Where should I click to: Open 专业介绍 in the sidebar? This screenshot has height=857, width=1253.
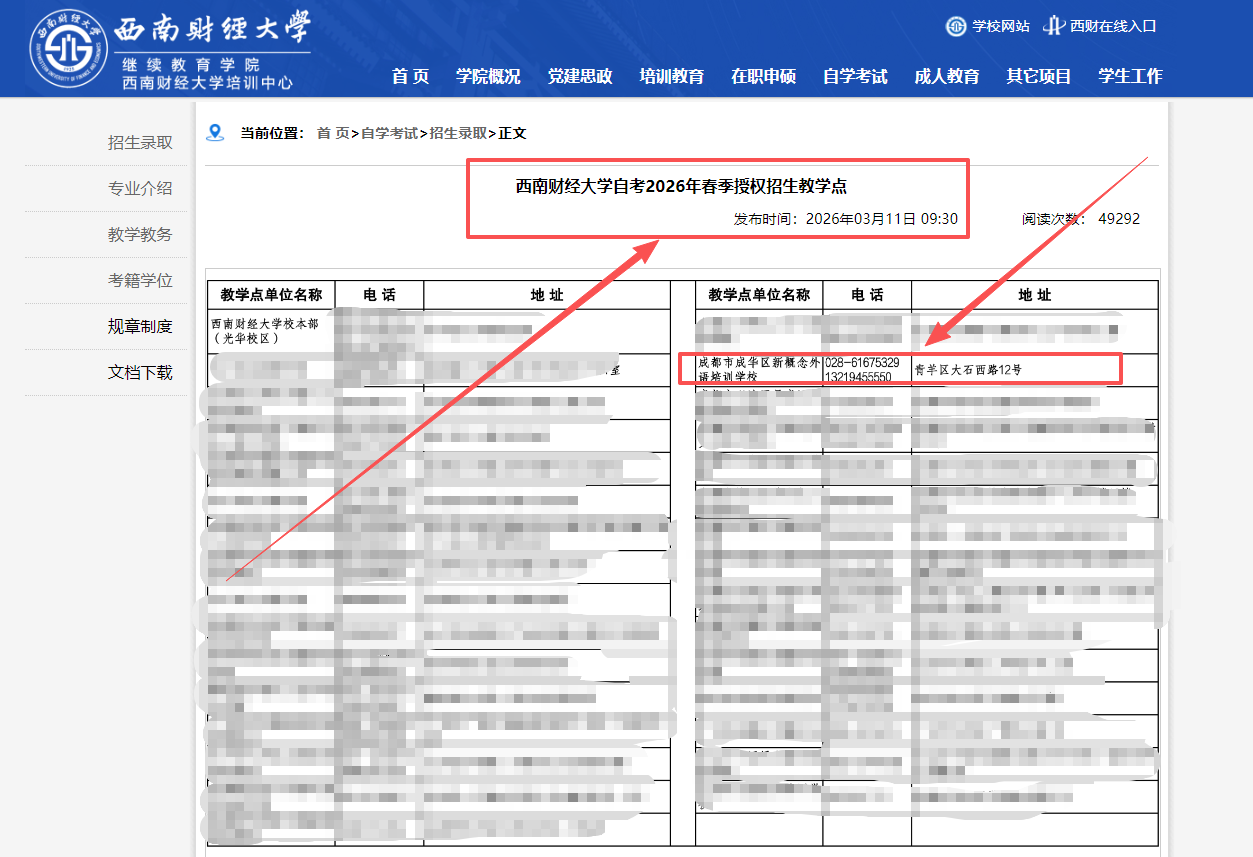[x=140, y=189]
